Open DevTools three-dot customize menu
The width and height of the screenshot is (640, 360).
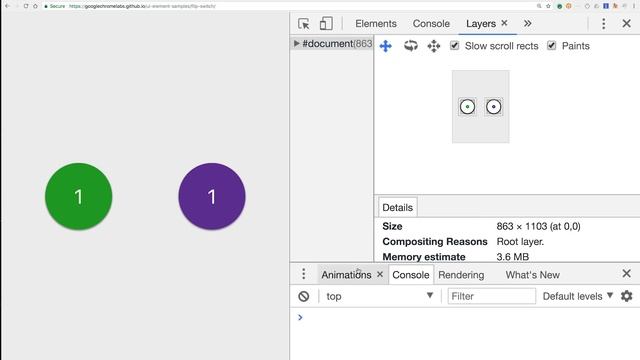[604, 24]
